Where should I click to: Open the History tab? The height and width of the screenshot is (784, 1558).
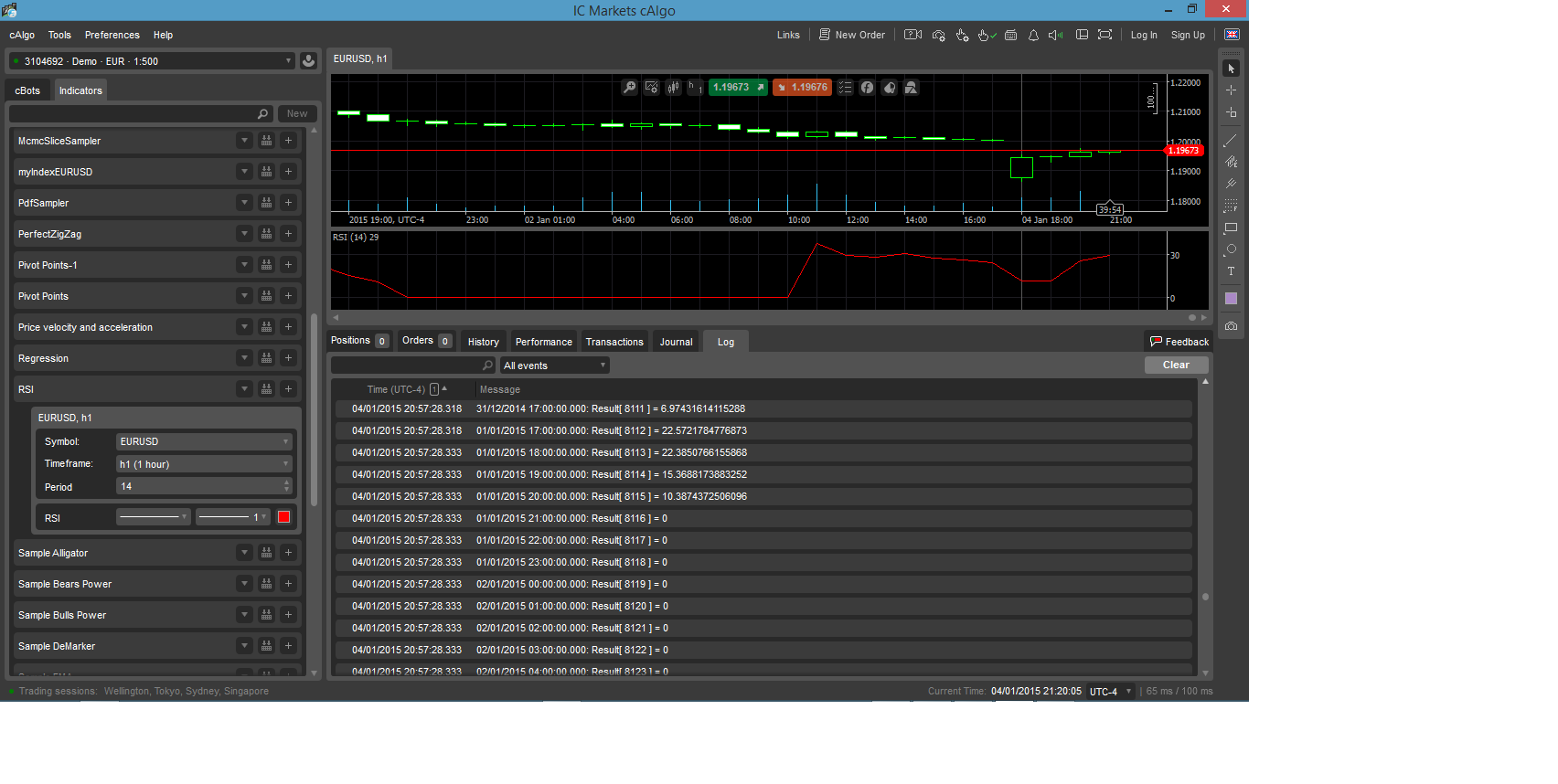(484, 342)
